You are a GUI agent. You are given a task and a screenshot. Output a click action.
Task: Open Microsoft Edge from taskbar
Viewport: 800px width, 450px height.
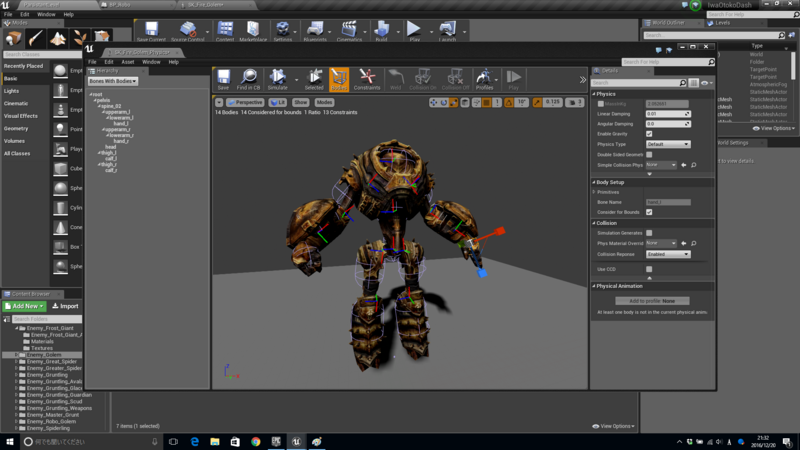[x=194, y=442]
